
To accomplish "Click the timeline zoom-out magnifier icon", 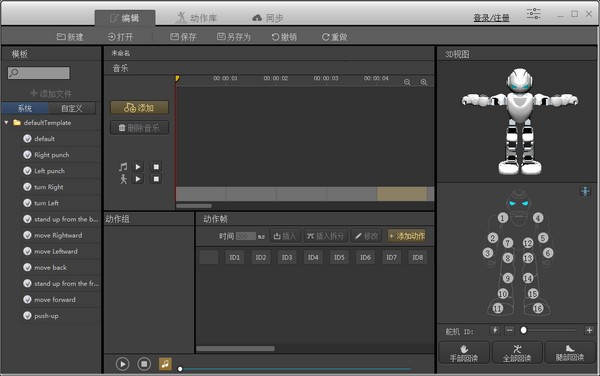I will tap(407, 82).
